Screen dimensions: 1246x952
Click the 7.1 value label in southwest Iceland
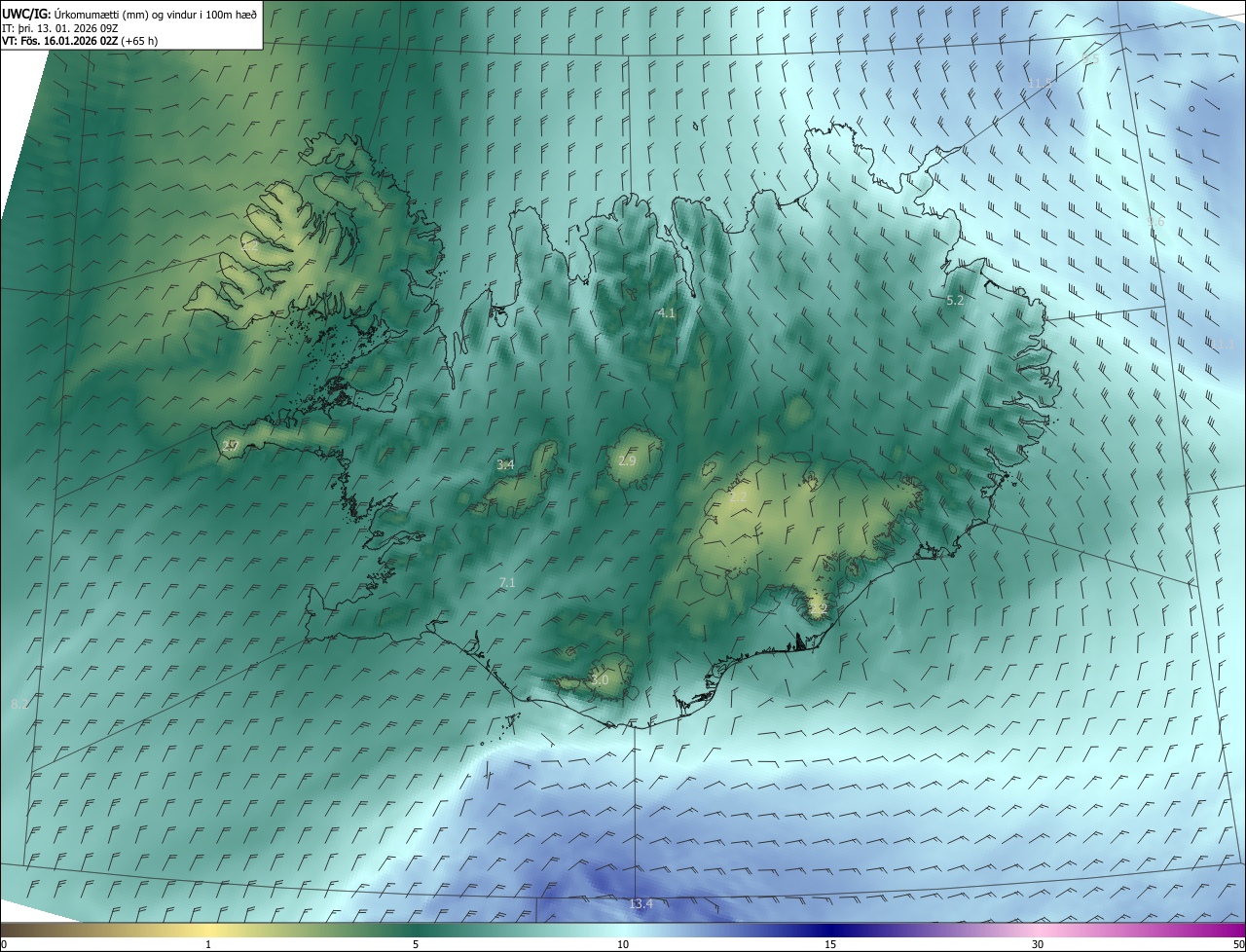[x=506, y=583]
